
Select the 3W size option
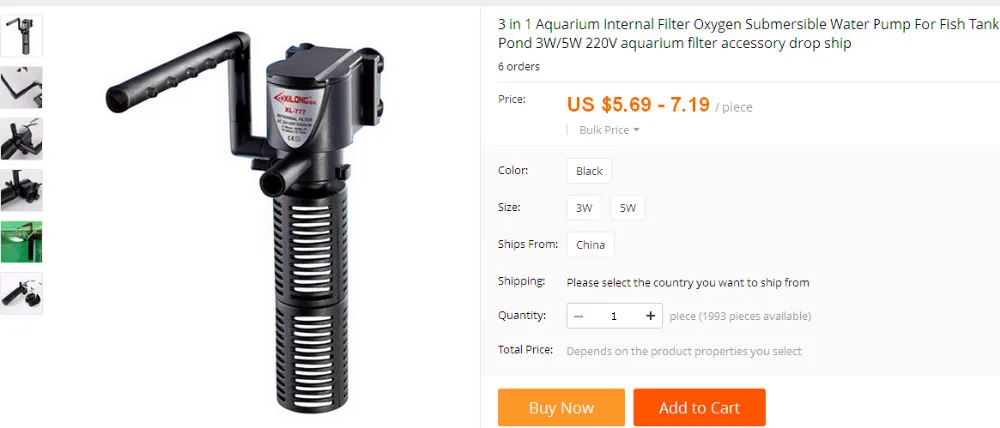pyautogui.click(x=584, y=208)
